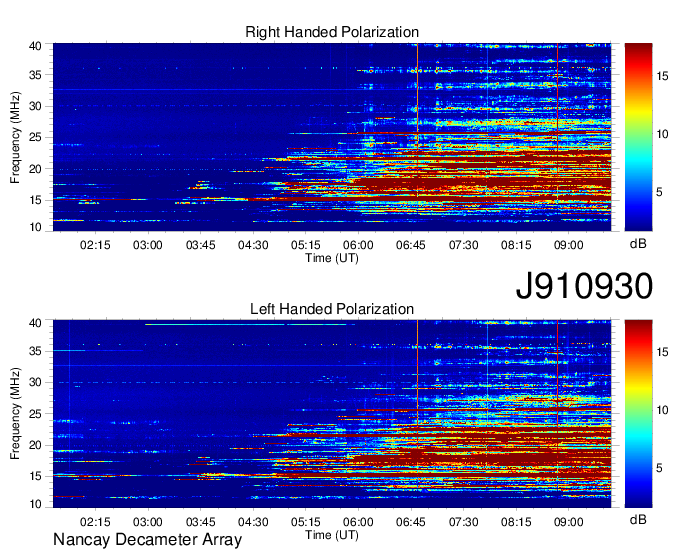
Task: Click the Time (UT) label under Right Handed plot
Action: (332, 258)
